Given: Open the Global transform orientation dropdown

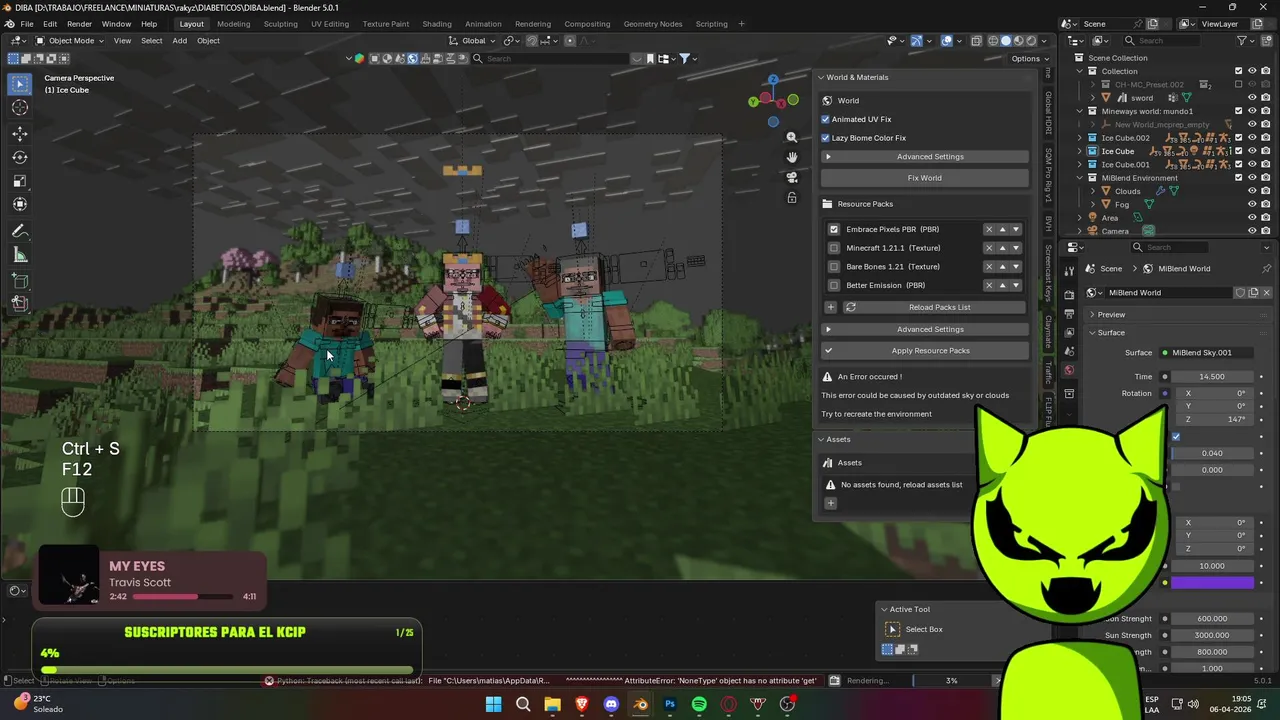Looking at the screenshot, I should tap(472, 41).
